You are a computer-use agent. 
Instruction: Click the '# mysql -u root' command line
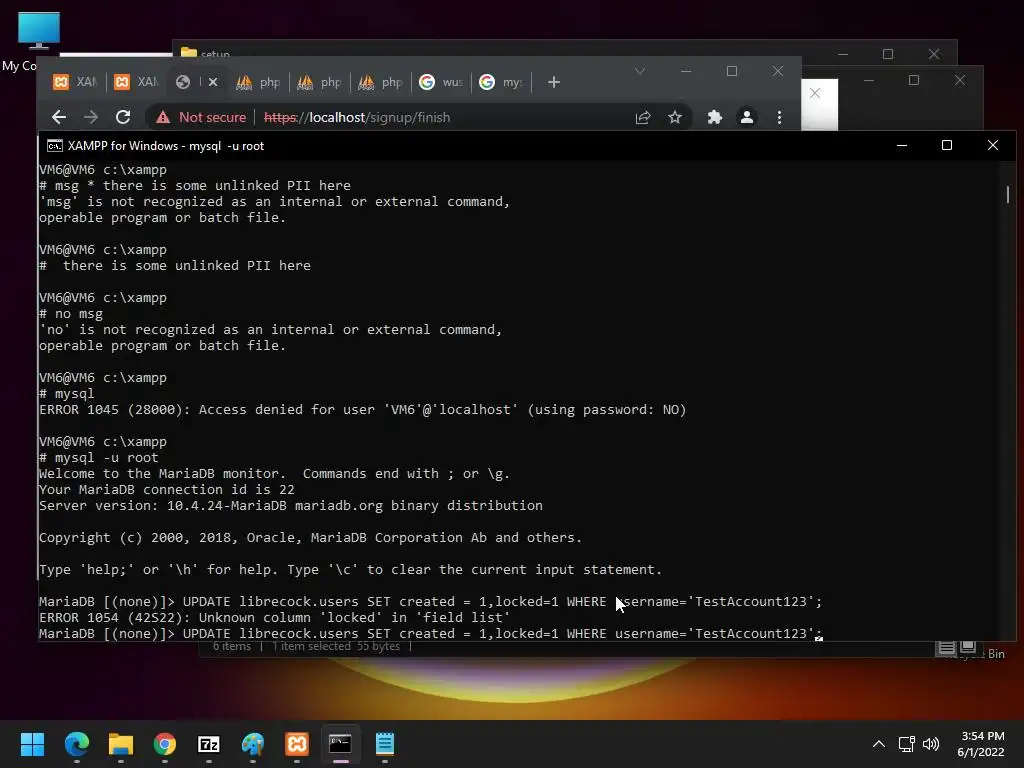click(99, 458)
